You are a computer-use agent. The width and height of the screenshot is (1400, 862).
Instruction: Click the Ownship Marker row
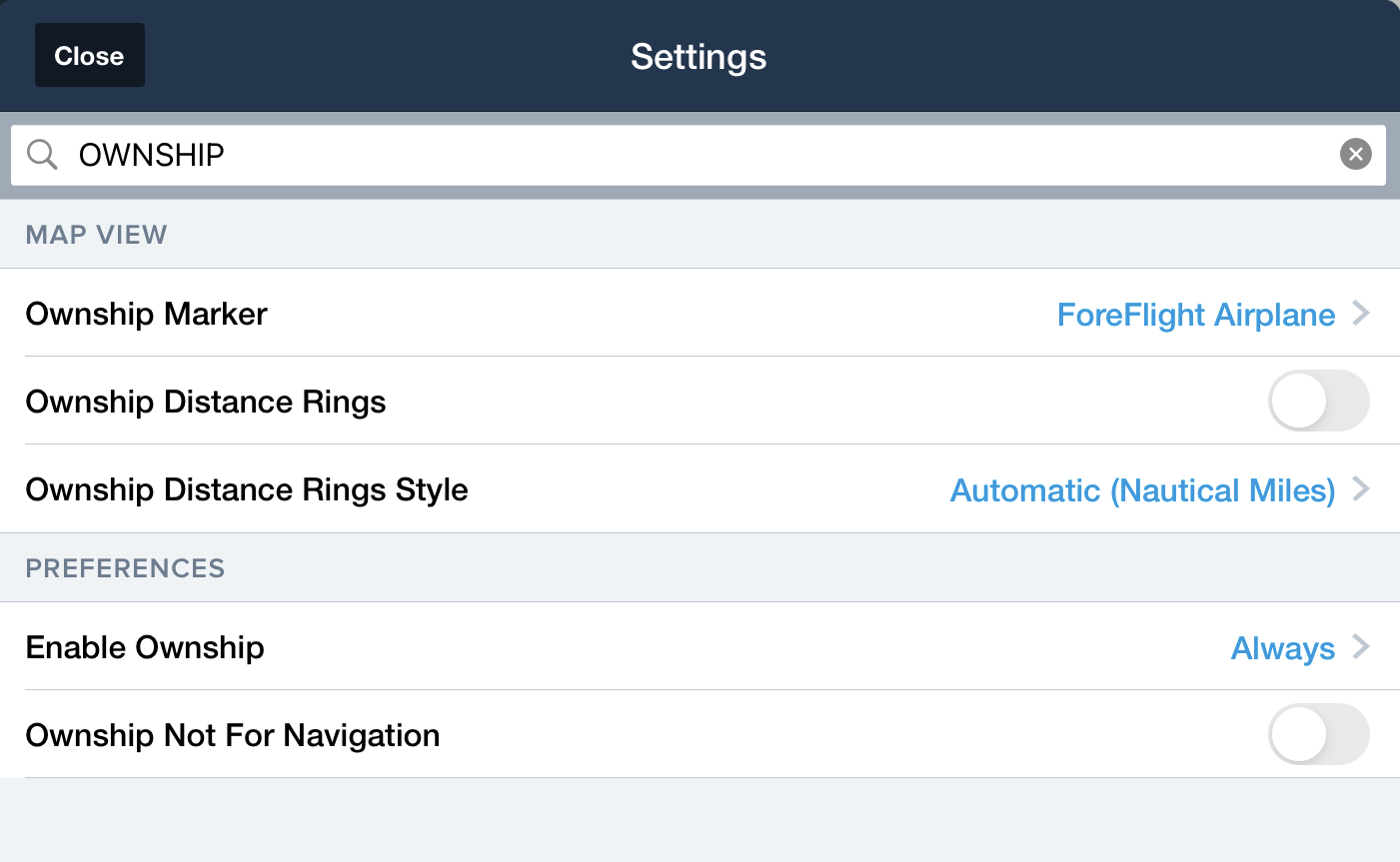tap(146, 314)
